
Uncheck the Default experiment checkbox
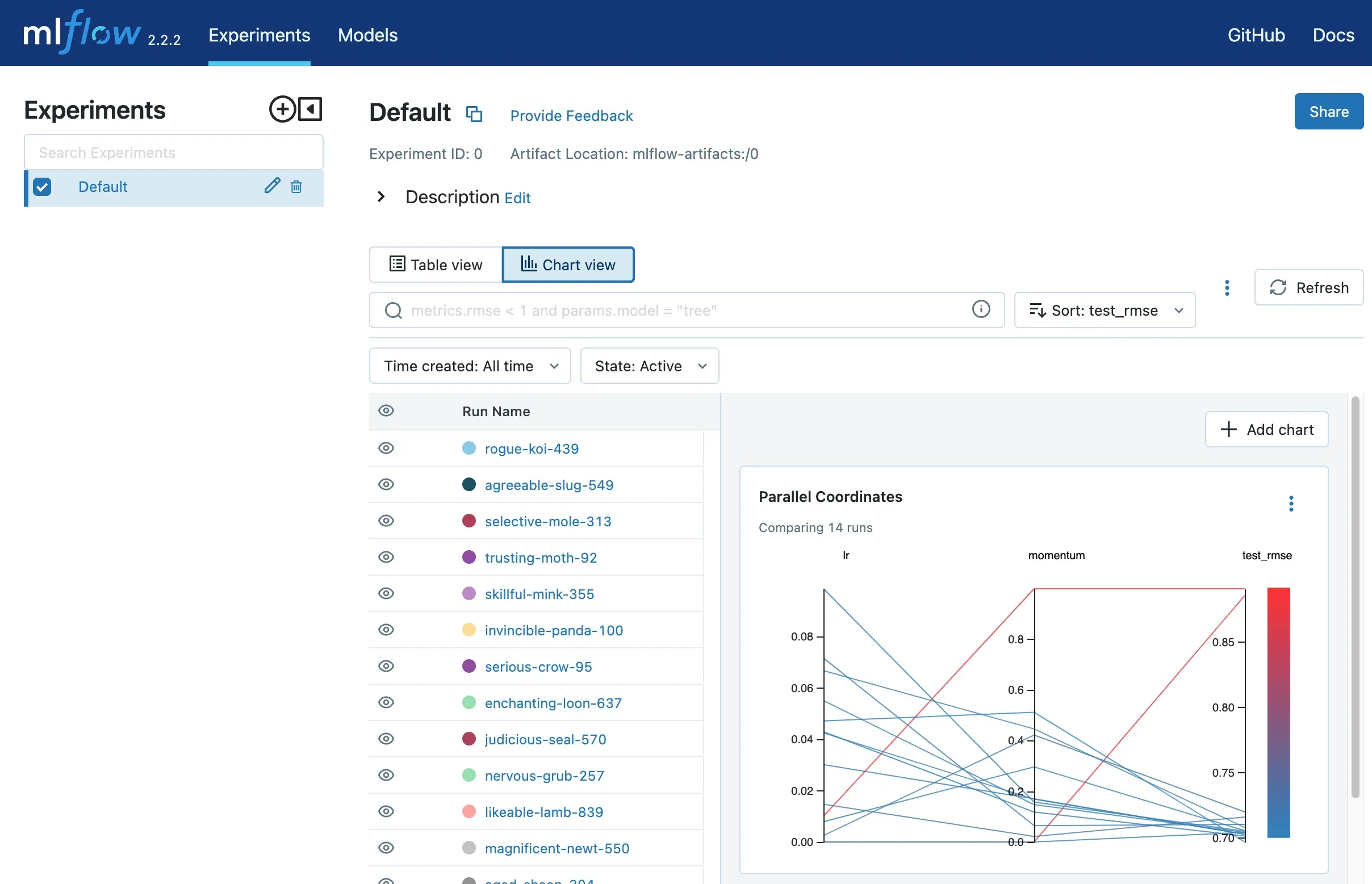[x=42, y=187]
